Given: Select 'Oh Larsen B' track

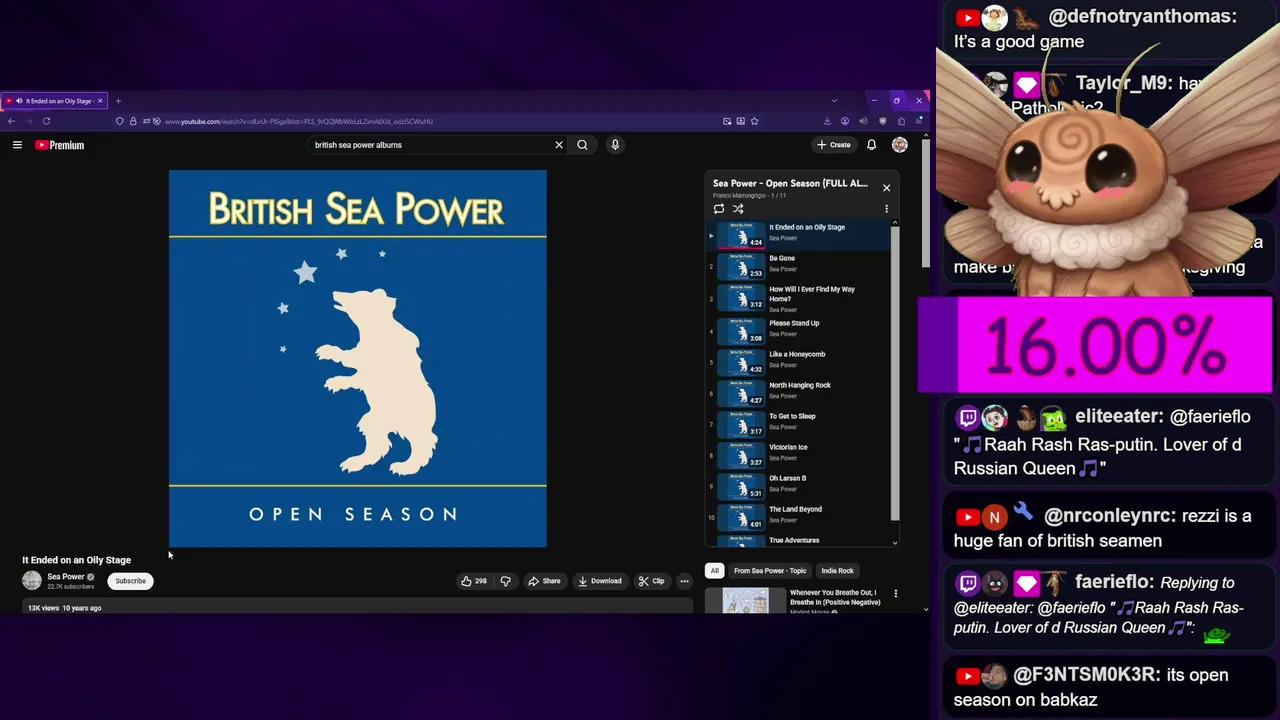Looking at the screenshot, I should 798,484.
